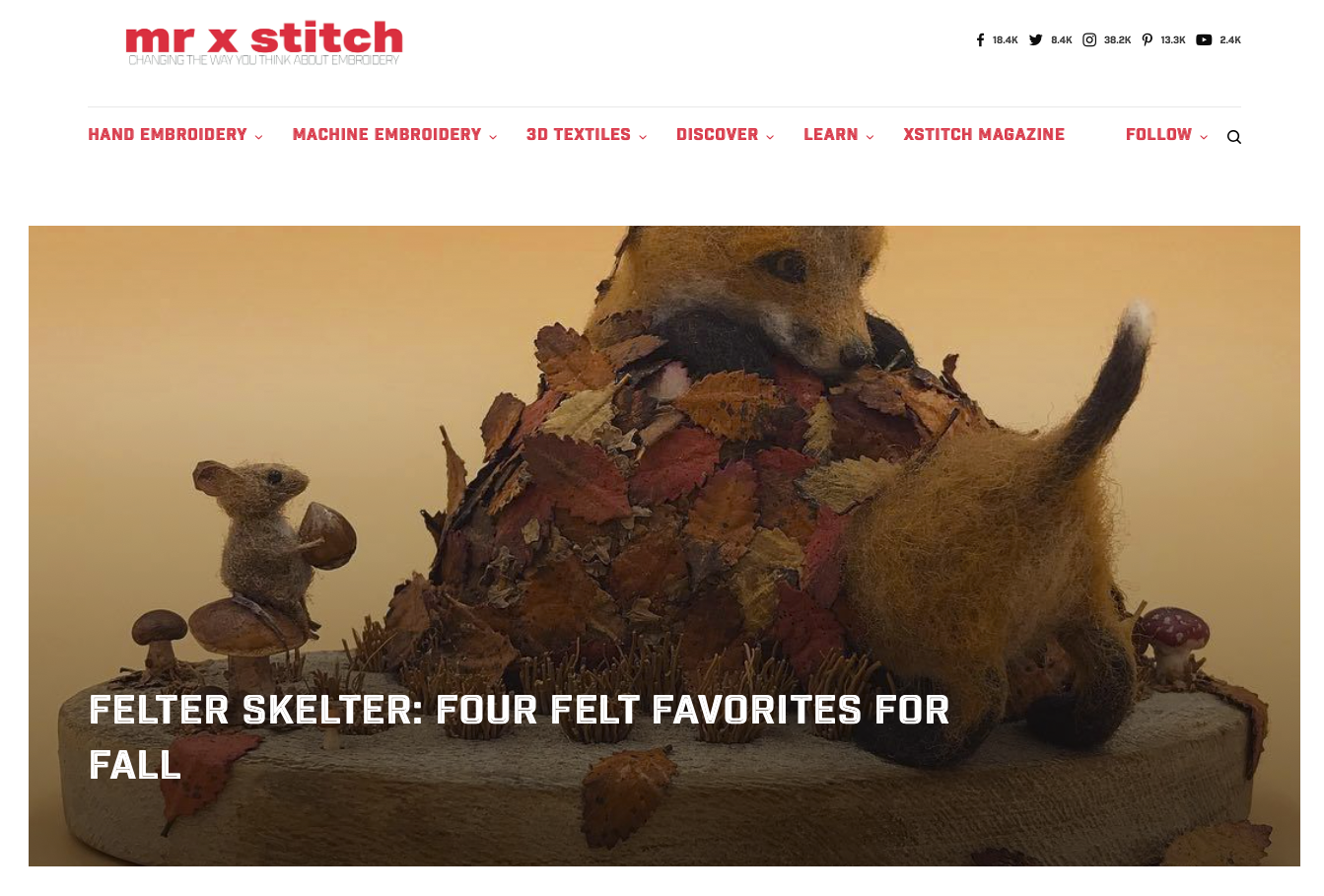The height and width of the screenshot is (896, 1324).
Task: Open the Instagram icon link
Action: tap(1089, 40)
